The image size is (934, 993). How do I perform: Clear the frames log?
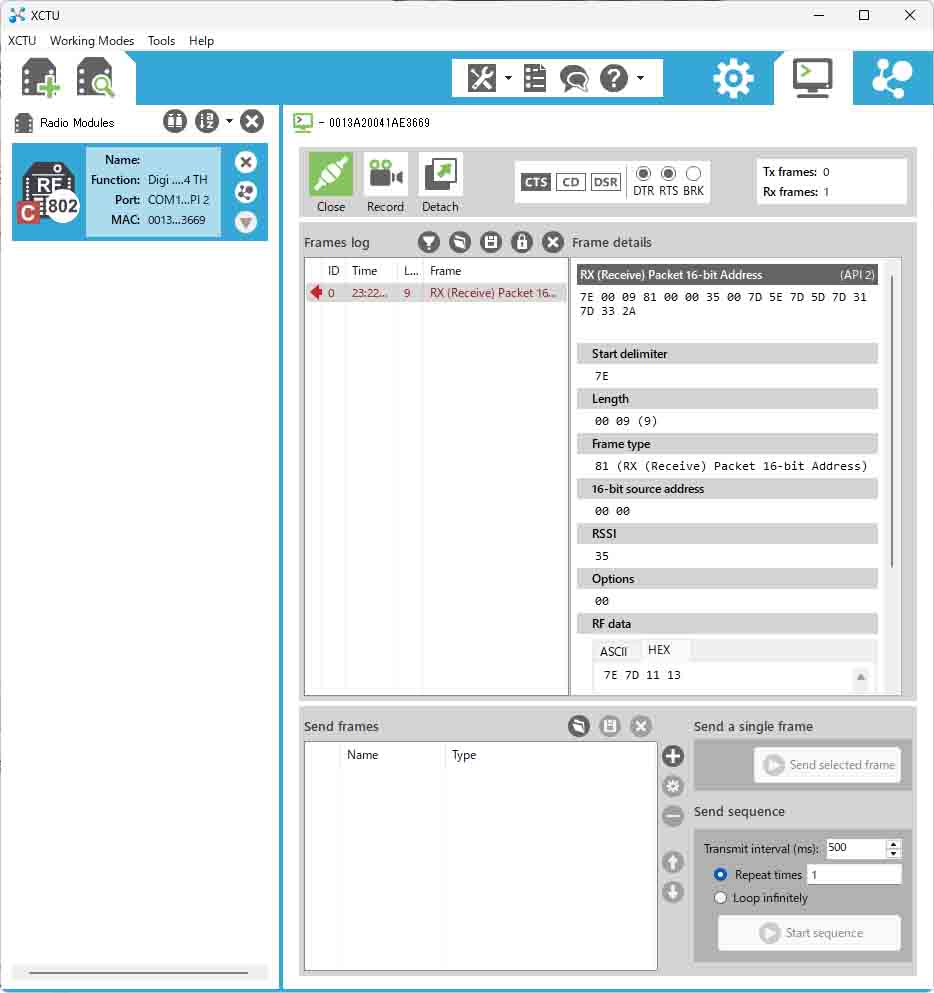click(553, 242)
